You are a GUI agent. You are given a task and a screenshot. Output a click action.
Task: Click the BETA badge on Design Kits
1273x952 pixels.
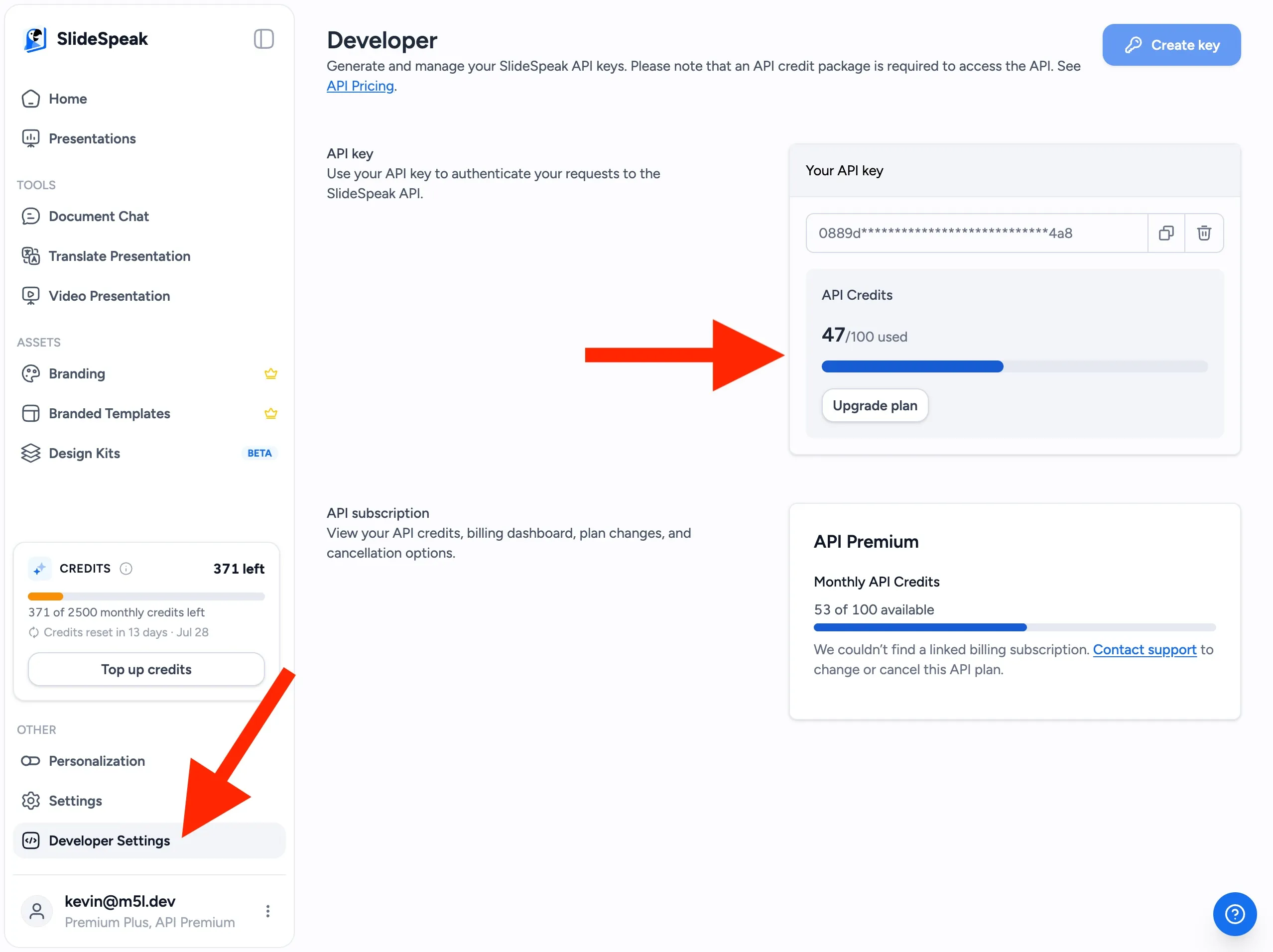(x=259, y=453)
